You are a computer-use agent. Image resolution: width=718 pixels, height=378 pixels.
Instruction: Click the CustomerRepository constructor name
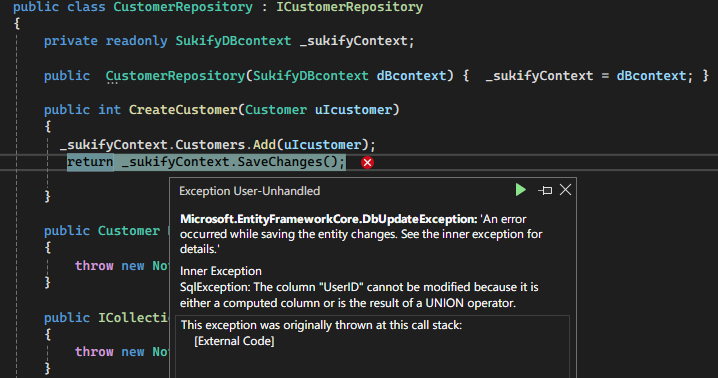[x=175, y=76]
